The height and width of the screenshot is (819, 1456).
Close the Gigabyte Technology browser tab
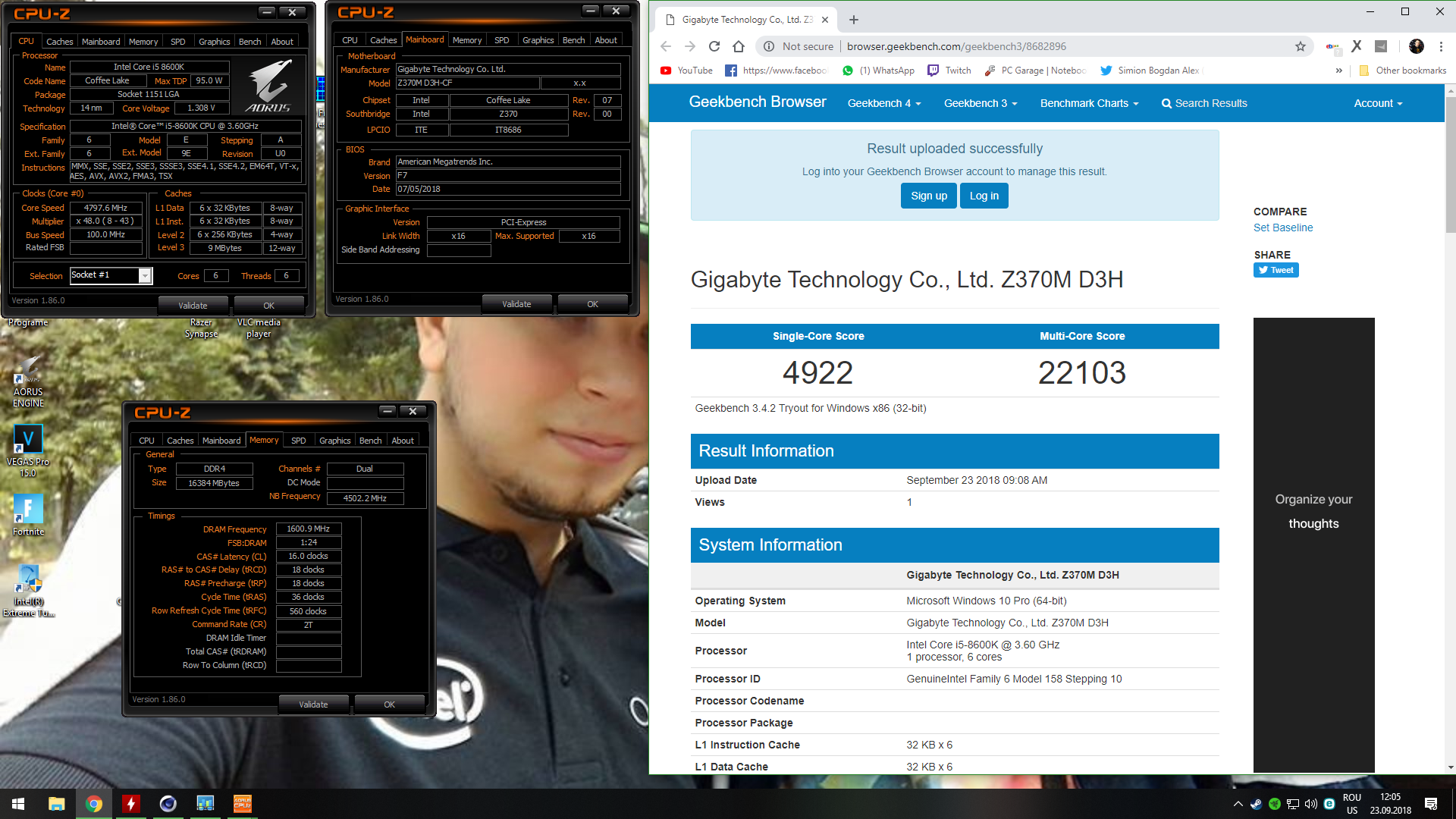(x=825, y=20)
